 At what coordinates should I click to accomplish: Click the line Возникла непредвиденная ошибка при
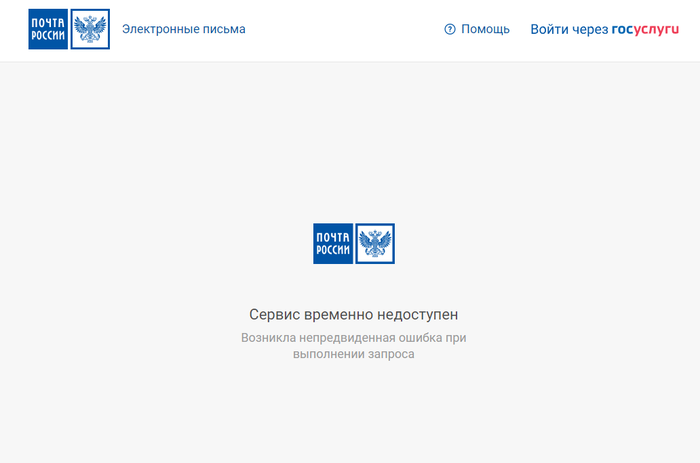(353, 338)
